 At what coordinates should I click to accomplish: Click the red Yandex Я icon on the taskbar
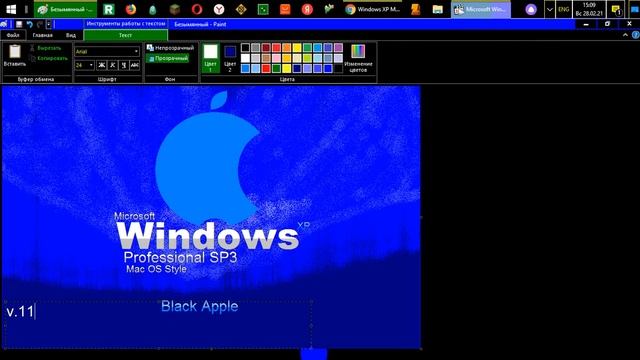pos(307,9)
